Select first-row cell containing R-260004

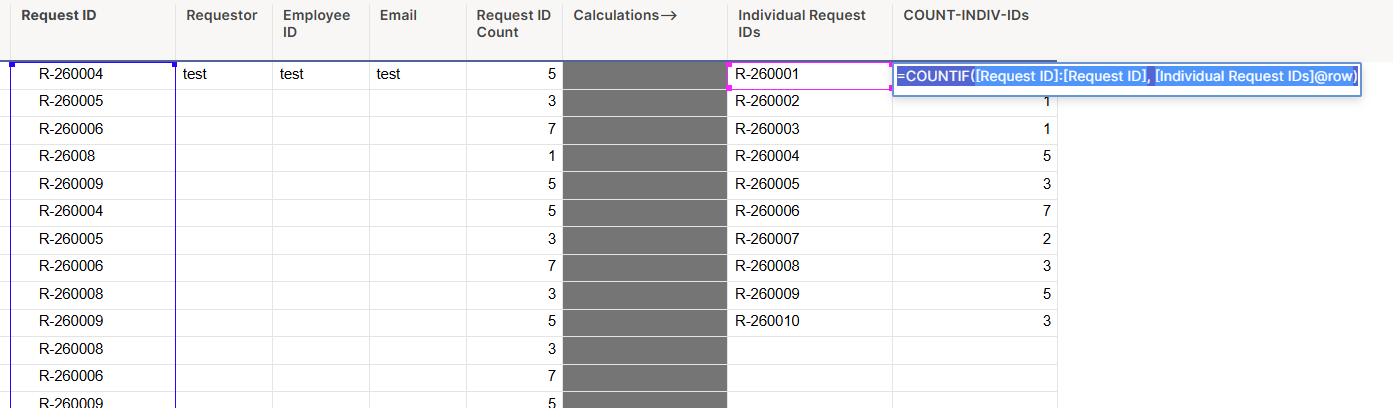click(93, 75)
